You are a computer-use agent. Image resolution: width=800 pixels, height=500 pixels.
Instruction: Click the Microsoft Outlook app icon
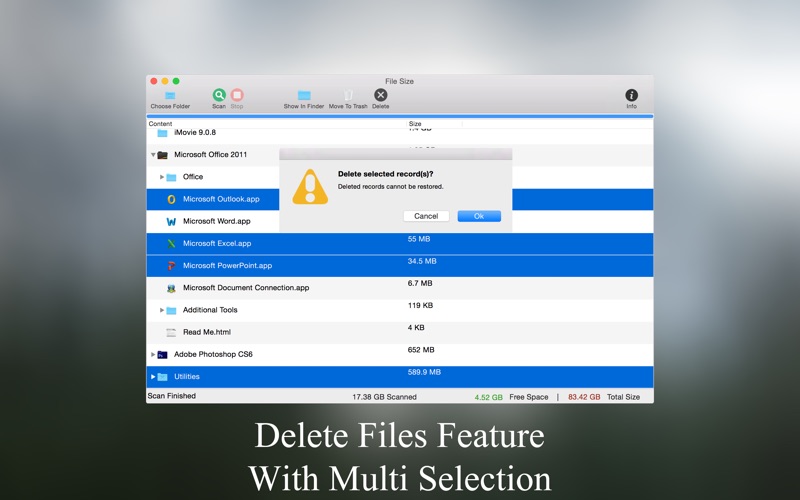tap(171, 199)
